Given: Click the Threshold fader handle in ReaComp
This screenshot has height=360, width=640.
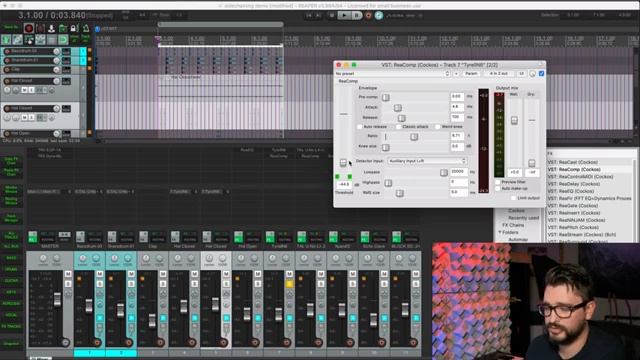Looking at the screenshot, I should point(343,163).
